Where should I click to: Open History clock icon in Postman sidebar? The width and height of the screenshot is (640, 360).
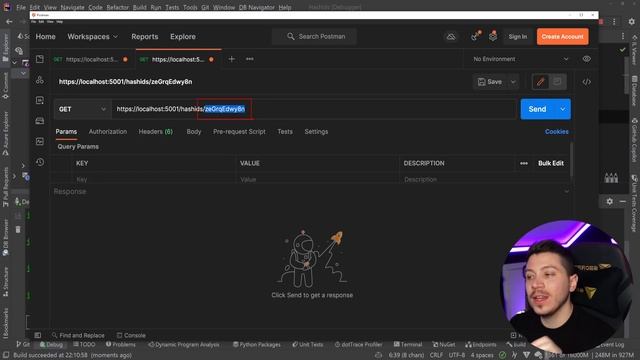pyautogui.click(x=40, y=162)
